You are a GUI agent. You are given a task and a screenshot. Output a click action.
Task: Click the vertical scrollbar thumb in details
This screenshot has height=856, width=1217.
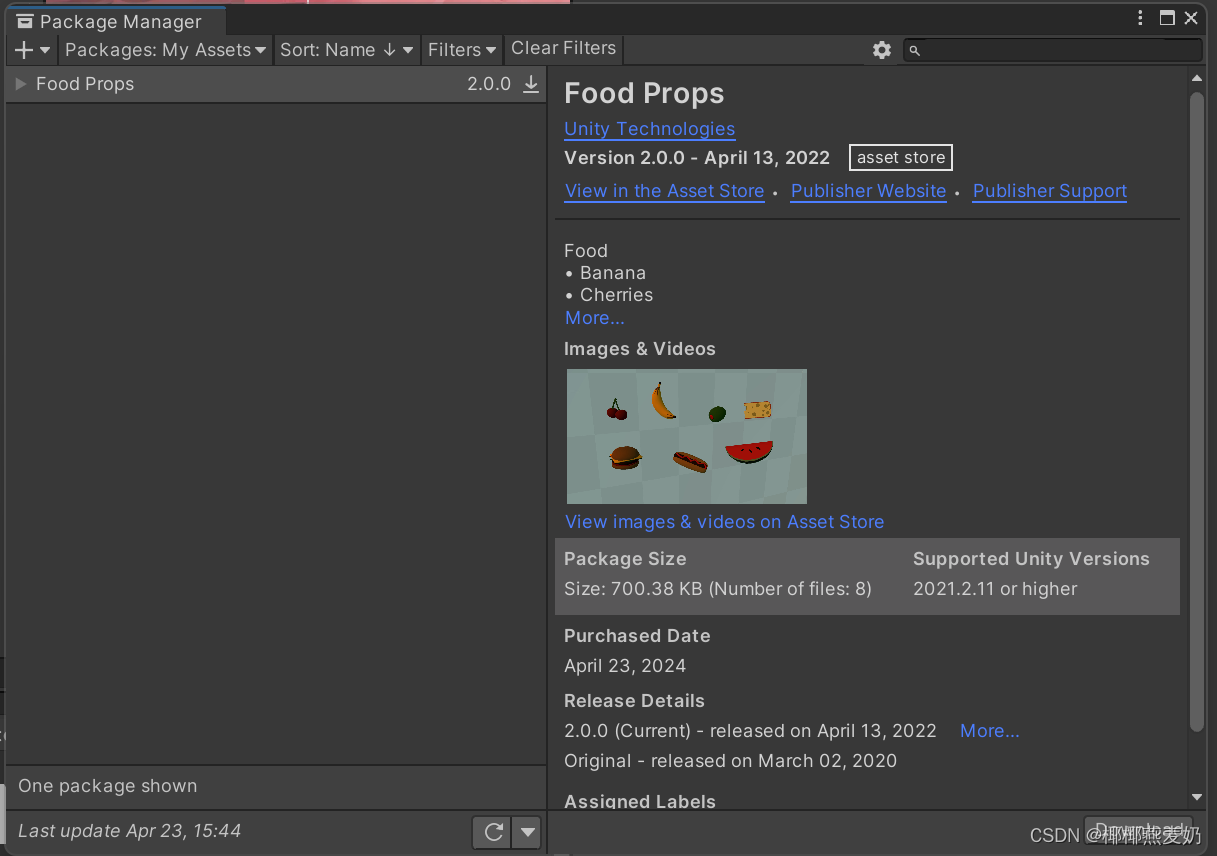(1197, 412)
